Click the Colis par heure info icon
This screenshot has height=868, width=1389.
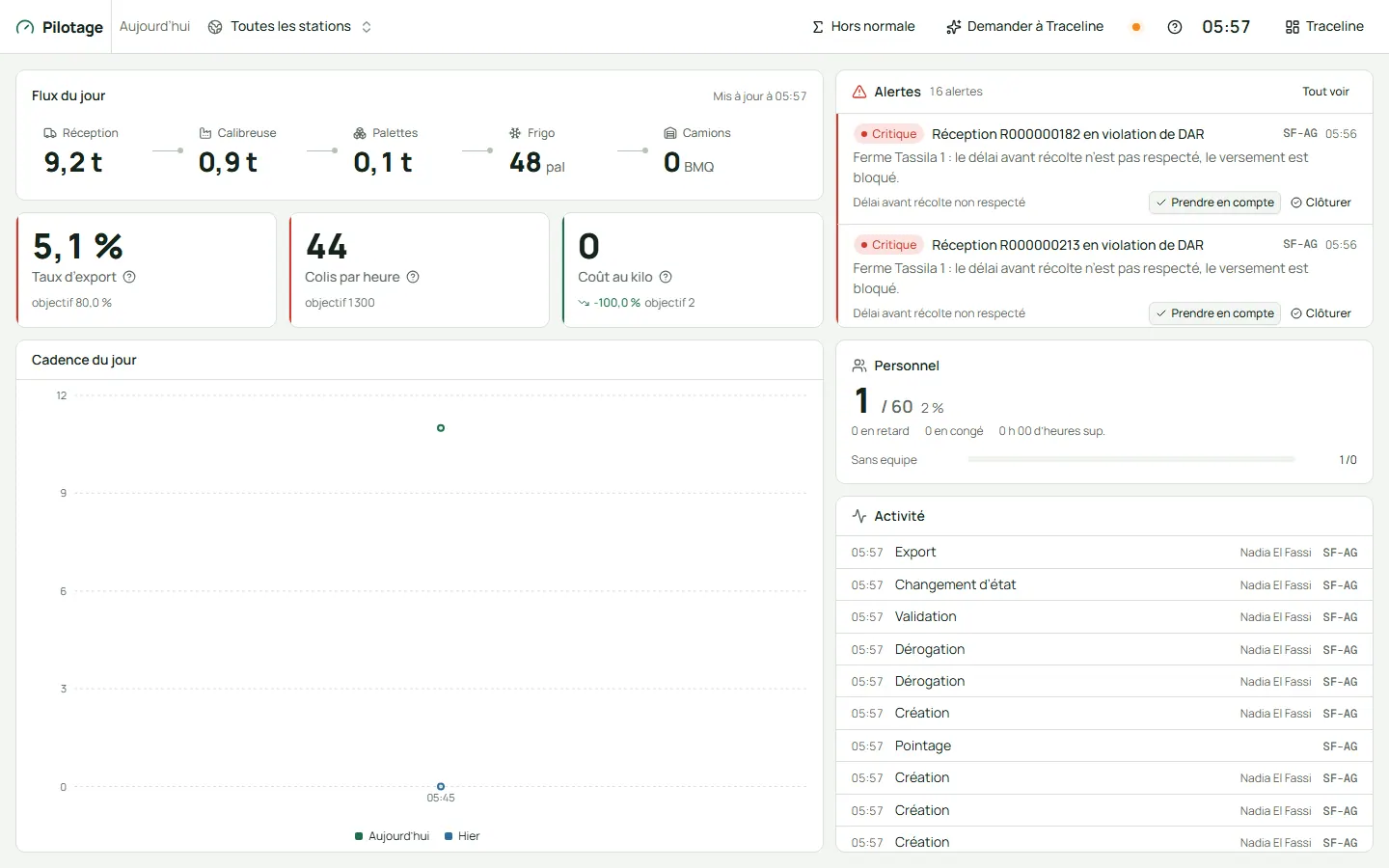tap(413, 277)
